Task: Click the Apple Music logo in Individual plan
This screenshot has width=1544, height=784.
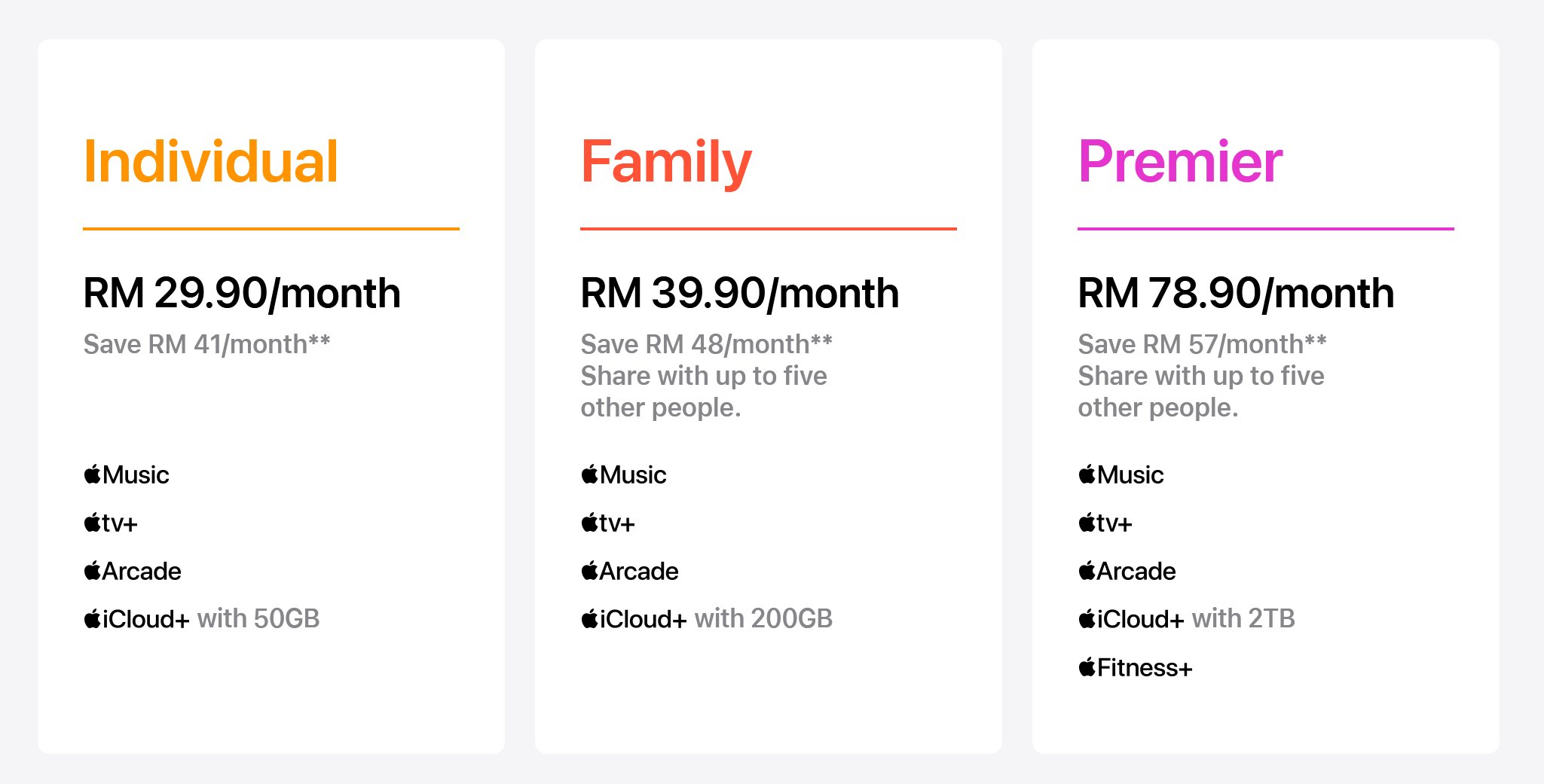Action: (x=127, y=474)
